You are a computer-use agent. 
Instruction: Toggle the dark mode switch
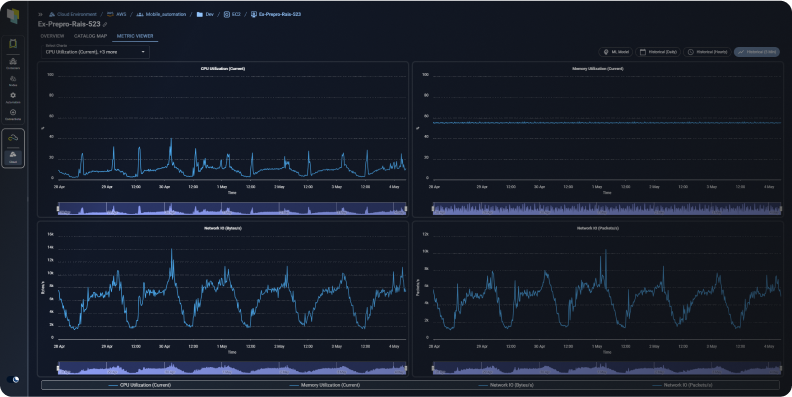(13, 380)
